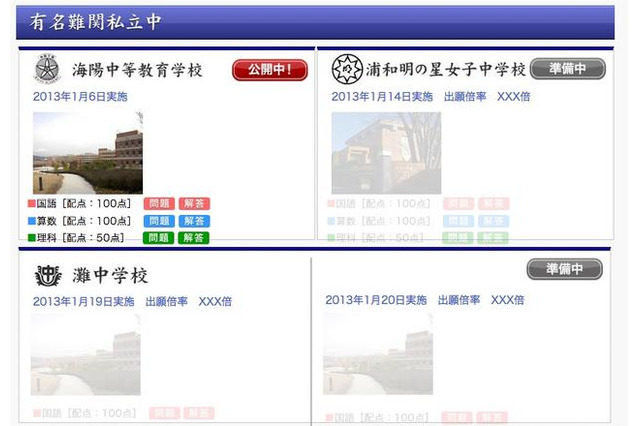640x426 pixels.
Task: Click the 2013年1月14日実施 date text
Action: coord(382,97)
